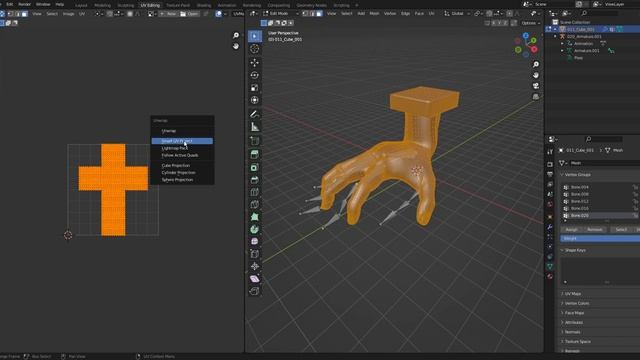
Task: Toggle perspective/orthographic view icon
Action: [x=536, y=97]
